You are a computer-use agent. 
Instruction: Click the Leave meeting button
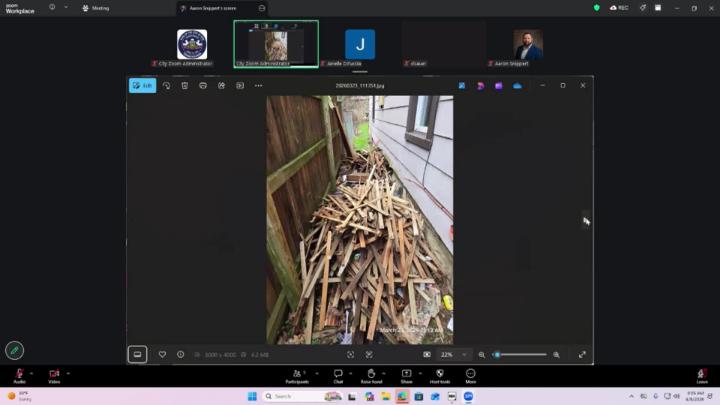pos(702,376)
